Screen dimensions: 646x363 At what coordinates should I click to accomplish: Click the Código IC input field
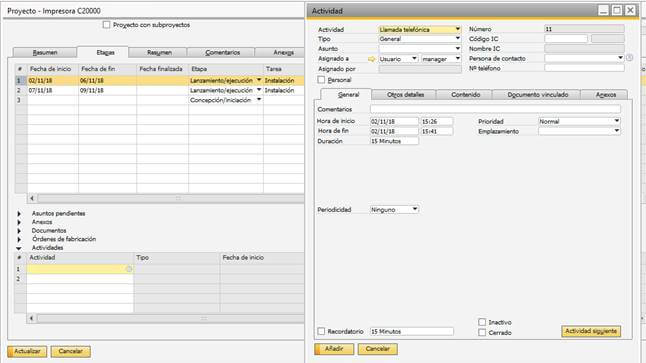click(566, 39)
